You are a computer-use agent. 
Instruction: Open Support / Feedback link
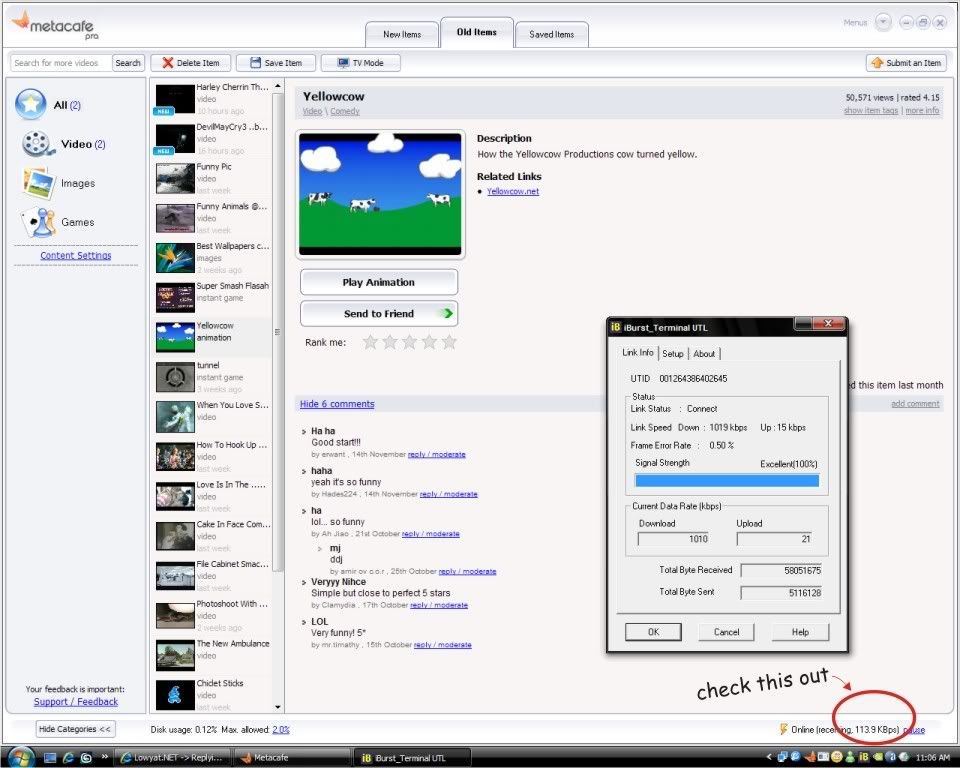(76, 702)
